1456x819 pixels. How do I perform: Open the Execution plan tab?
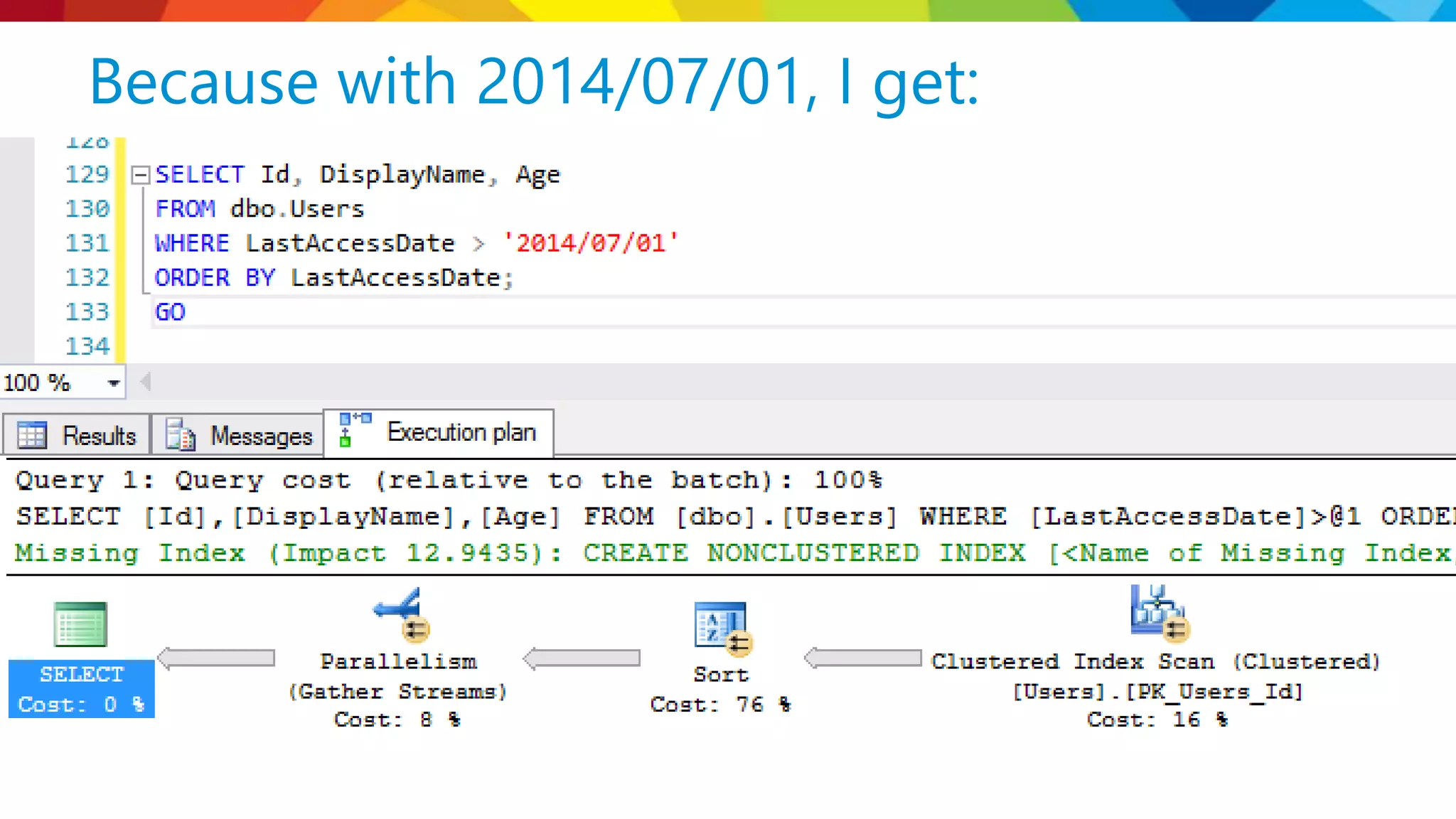point(461,432)
